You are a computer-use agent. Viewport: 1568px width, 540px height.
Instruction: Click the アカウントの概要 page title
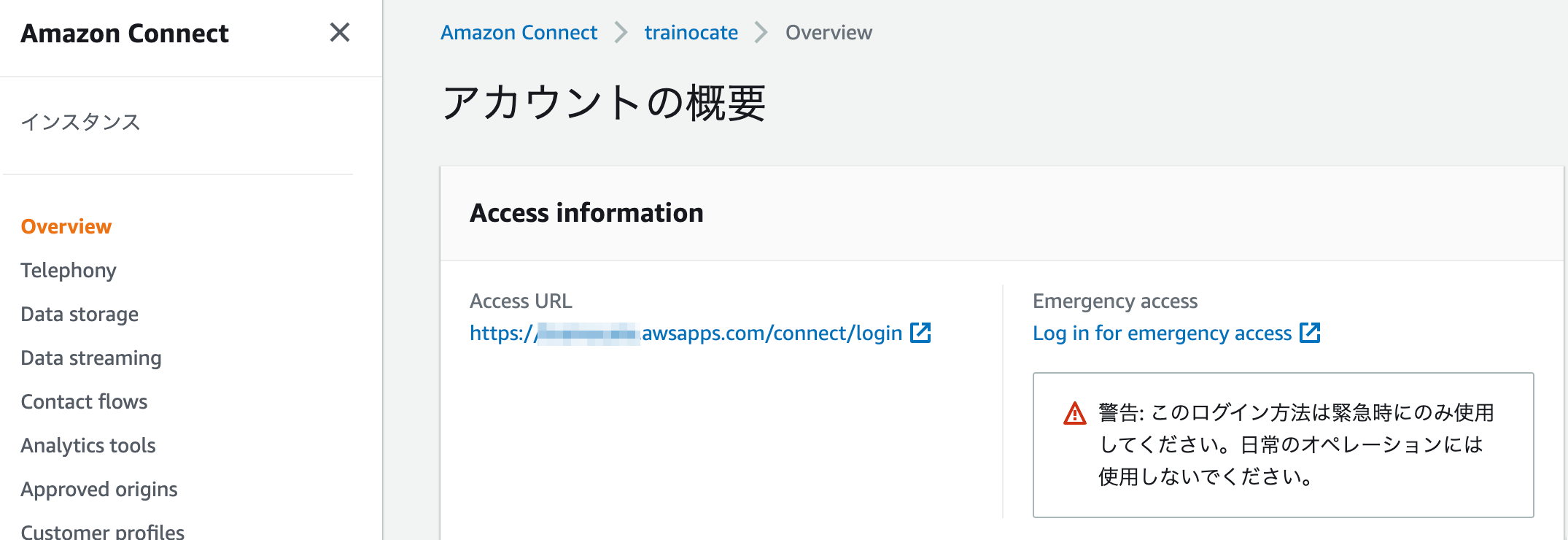point(604,102)
